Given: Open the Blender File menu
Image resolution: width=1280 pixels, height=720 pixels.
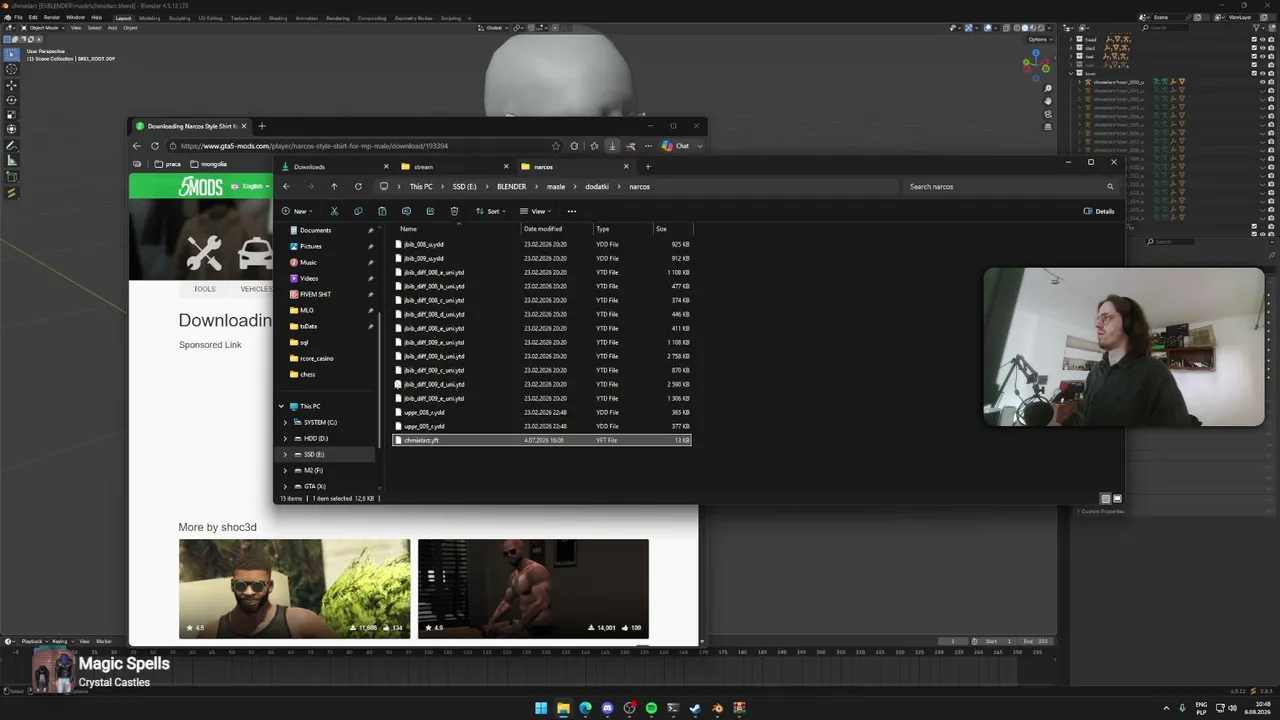Looking at the screenshot, I should pos(18,17).
